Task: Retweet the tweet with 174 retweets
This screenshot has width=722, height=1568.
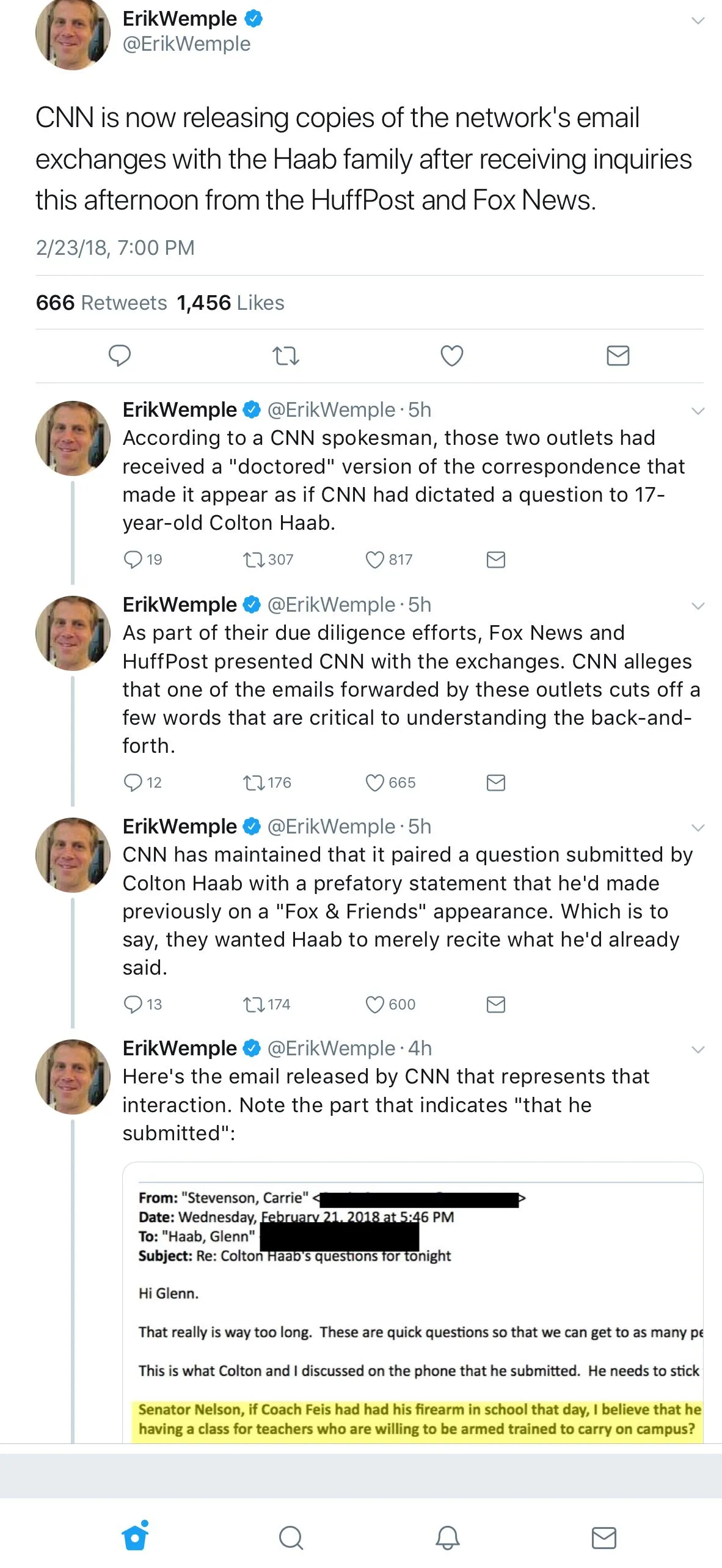Action: [252, 1004]
